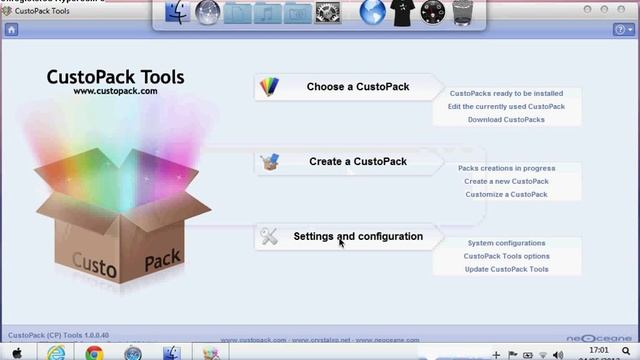Click the CustoPack Tools taskbar icon
Viewport: 640px width, 360px height.
click(211, 353)
